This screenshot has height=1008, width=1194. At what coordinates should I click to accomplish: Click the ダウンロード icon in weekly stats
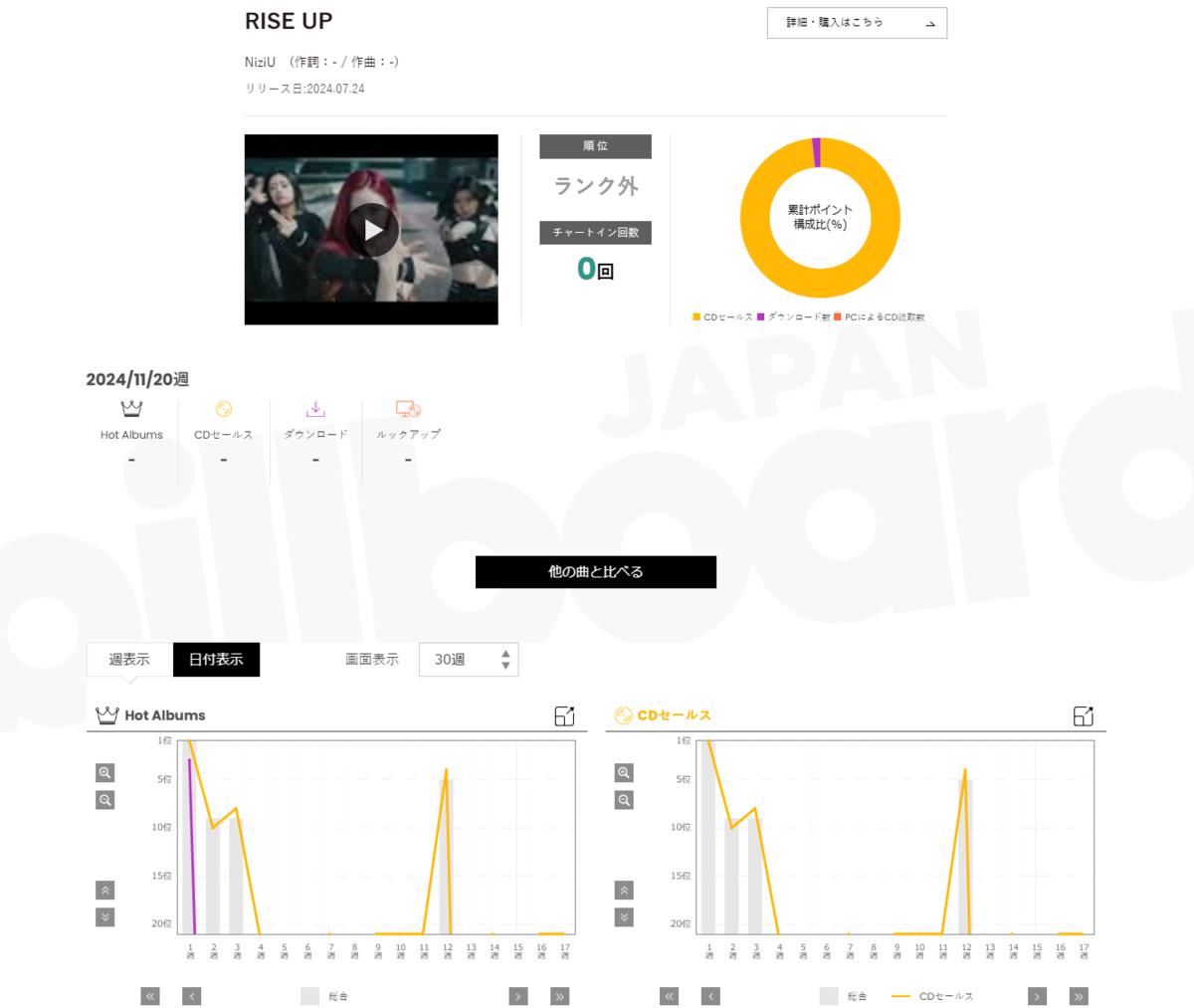click(x=315, y=409)
